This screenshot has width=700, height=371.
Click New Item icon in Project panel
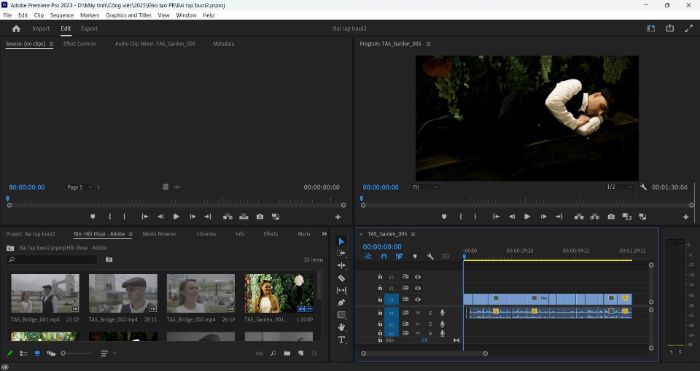tap(300, 353)
